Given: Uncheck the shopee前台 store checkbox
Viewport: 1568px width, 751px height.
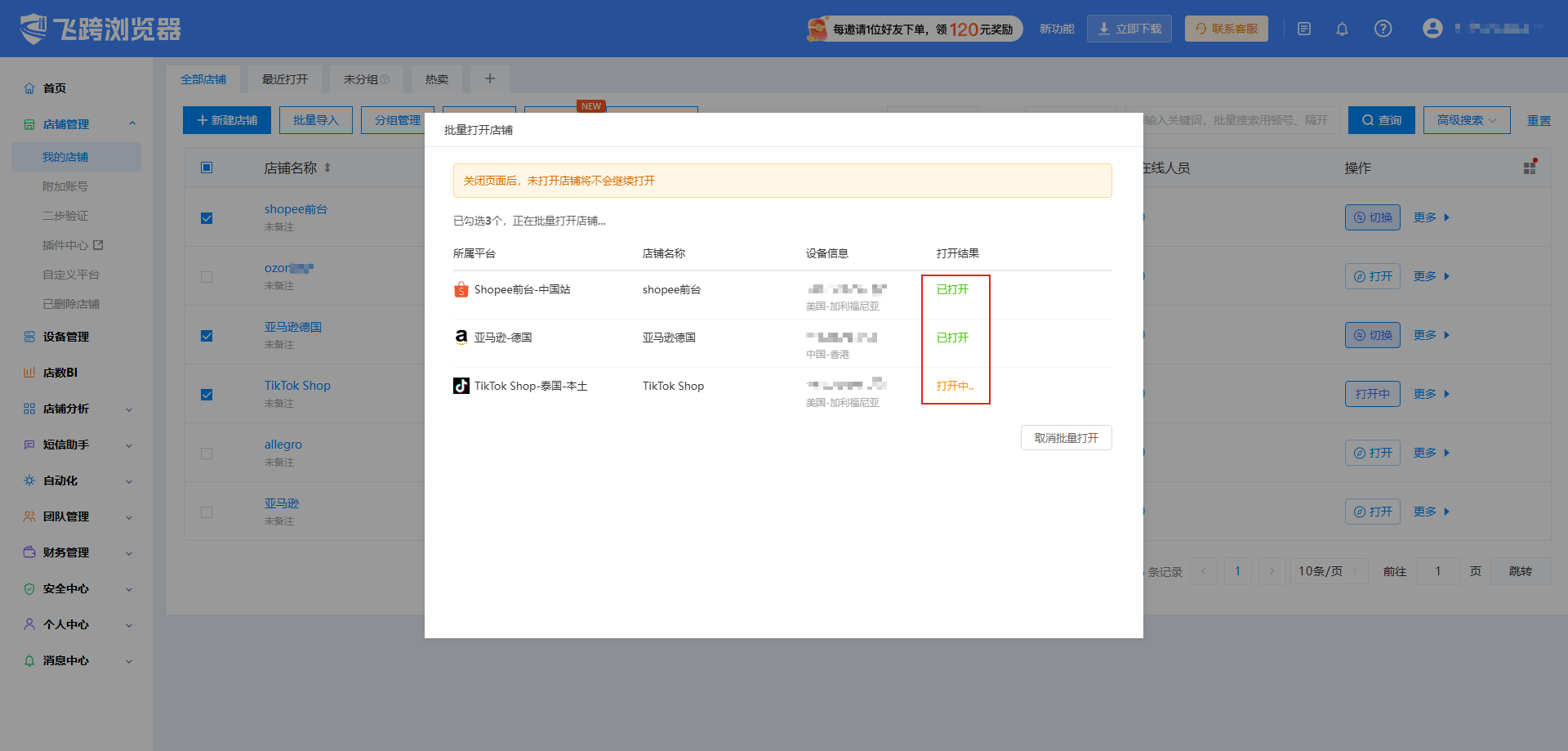Looking at the screenshot, I should pos(207,218).
